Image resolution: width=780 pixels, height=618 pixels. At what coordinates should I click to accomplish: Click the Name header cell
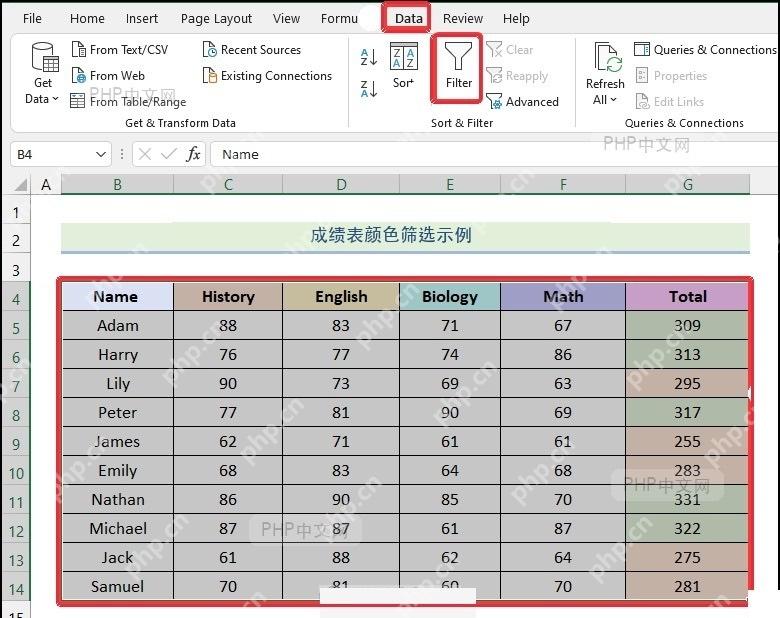pos(118,297)
